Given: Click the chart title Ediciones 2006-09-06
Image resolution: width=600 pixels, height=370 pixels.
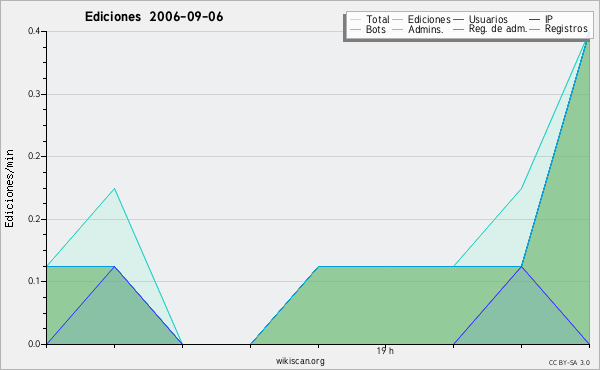Looking at the screenshot, I should [154, 17].
